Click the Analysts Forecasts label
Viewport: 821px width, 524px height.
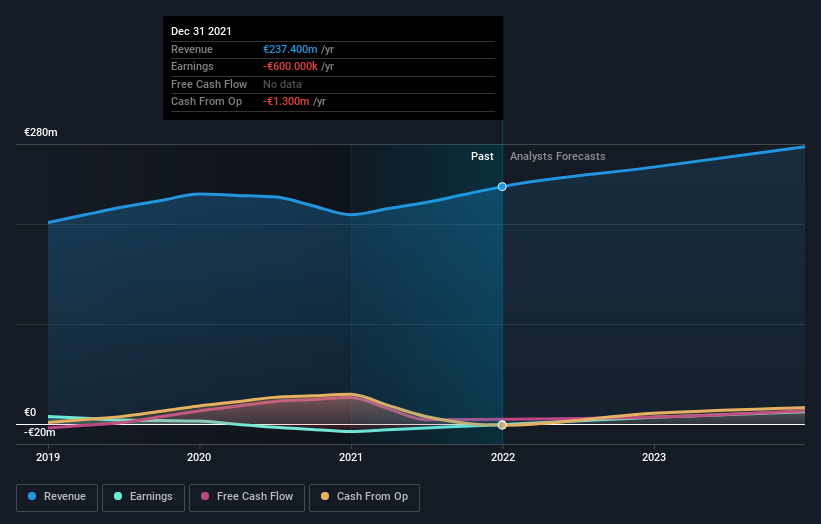coord(558,157)
